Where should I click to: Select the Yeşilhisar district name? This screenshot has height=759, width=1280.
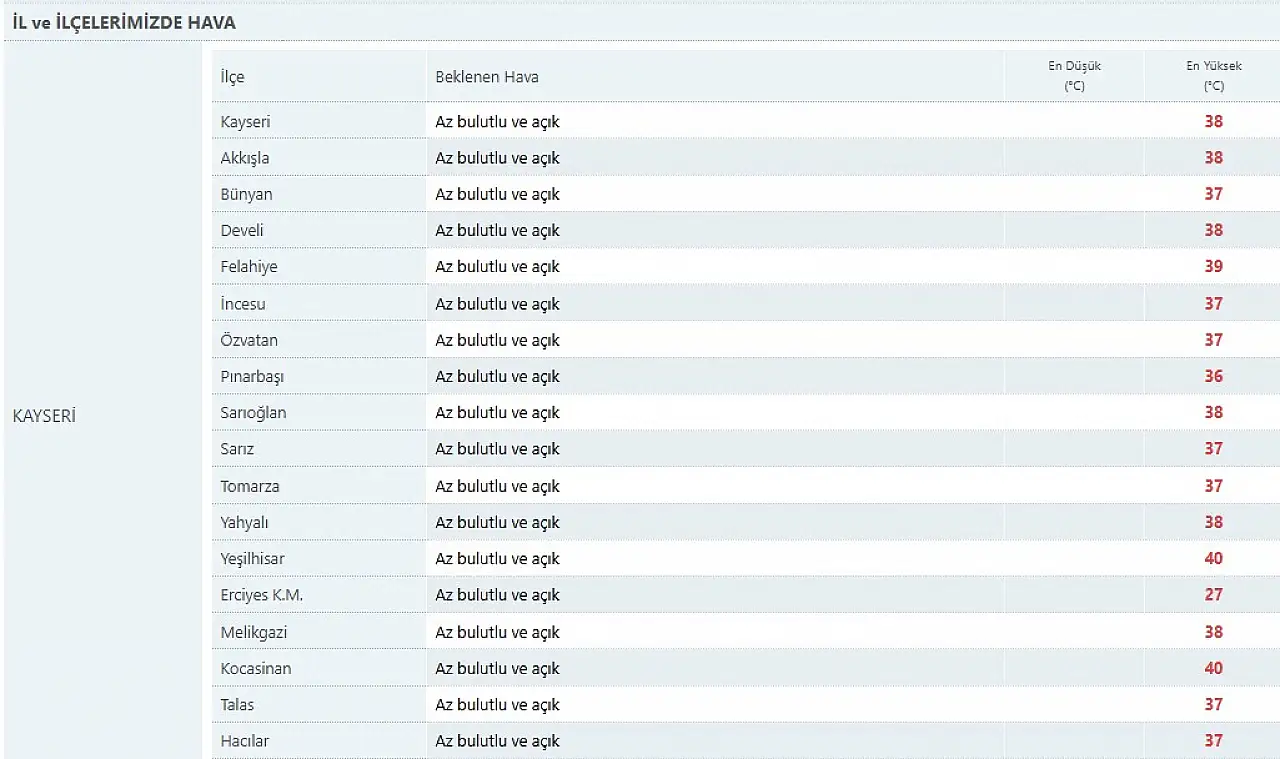coord(252,558)
